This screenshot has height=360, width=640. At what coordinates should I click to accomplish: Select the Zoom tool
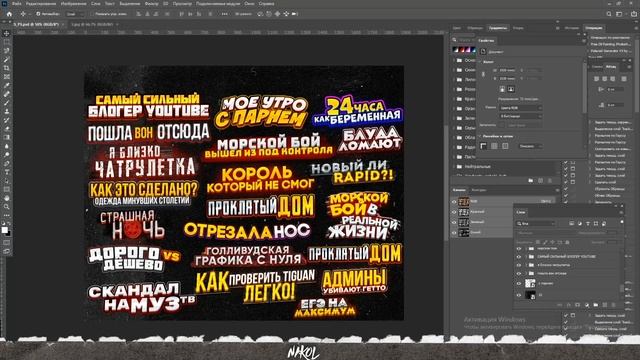(x=7, y=207)
